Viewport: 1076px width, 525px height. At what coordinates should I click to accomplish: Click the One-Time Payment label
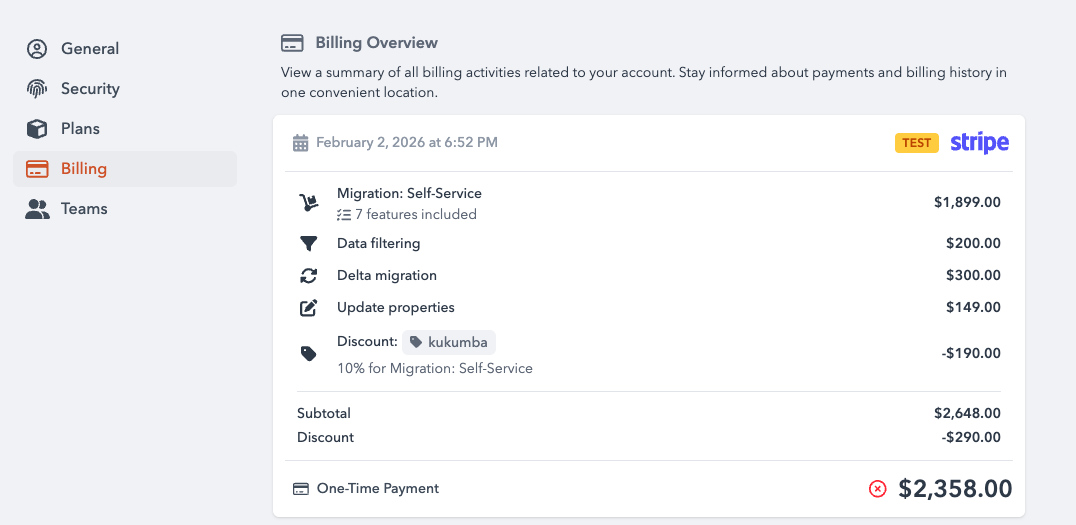pyautogui.click(x=377, y=489)
